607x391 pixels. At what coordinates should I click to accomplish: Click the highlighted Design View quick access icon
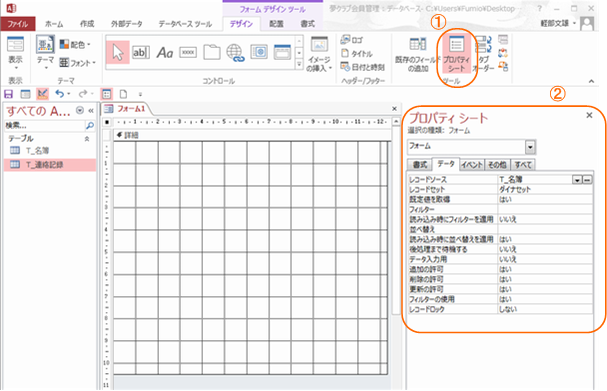[43, 94]
